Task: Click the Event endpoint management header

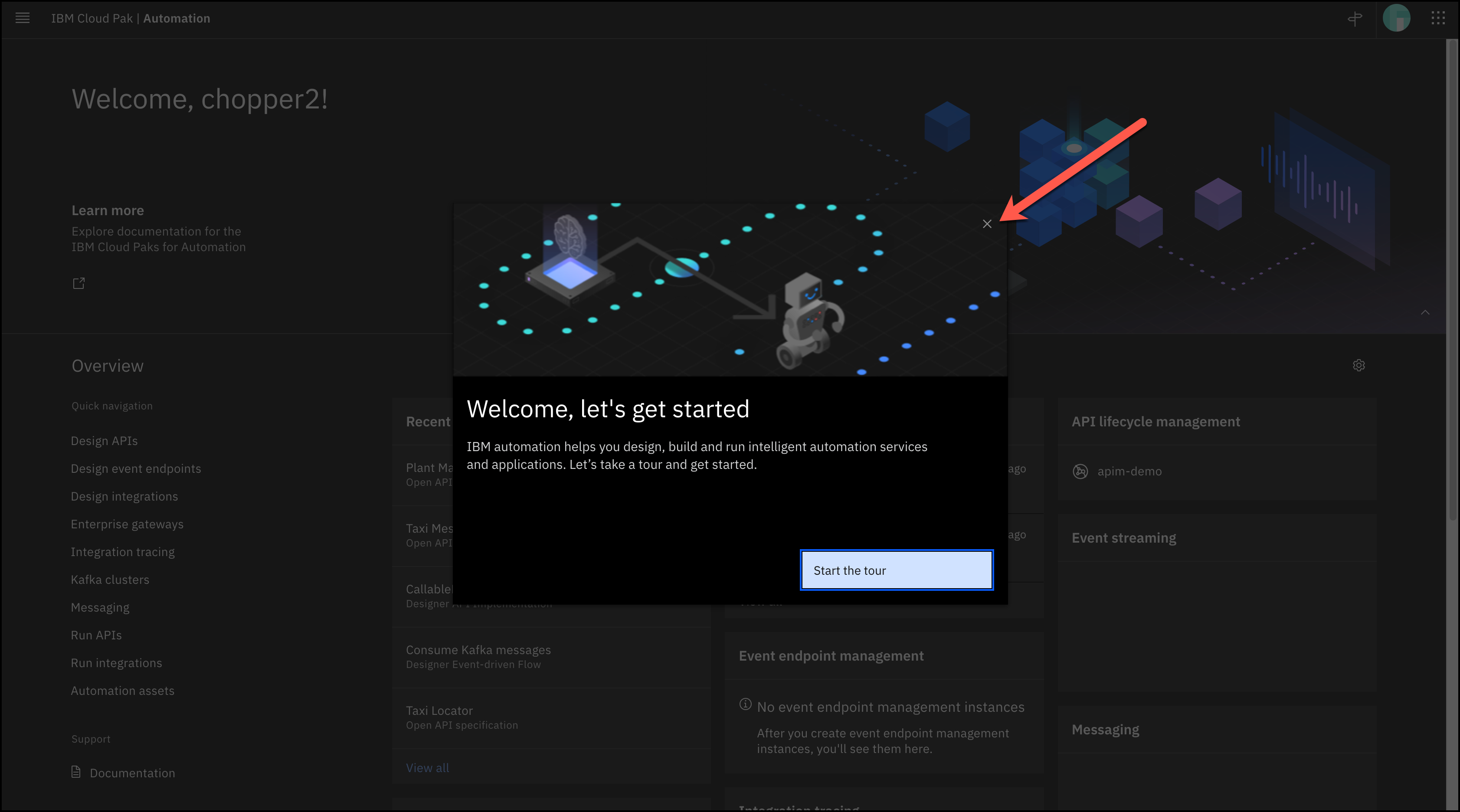Action: coord(884,655)
